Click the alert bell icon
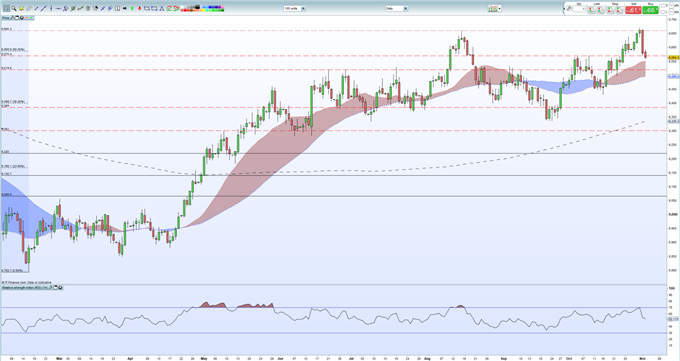This screenshot has height=361, width=680. click(21, 8)
